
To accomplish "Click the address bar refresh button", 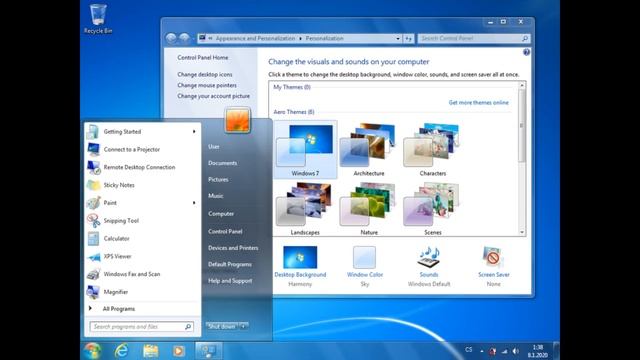I will click(x=409, y=38).
